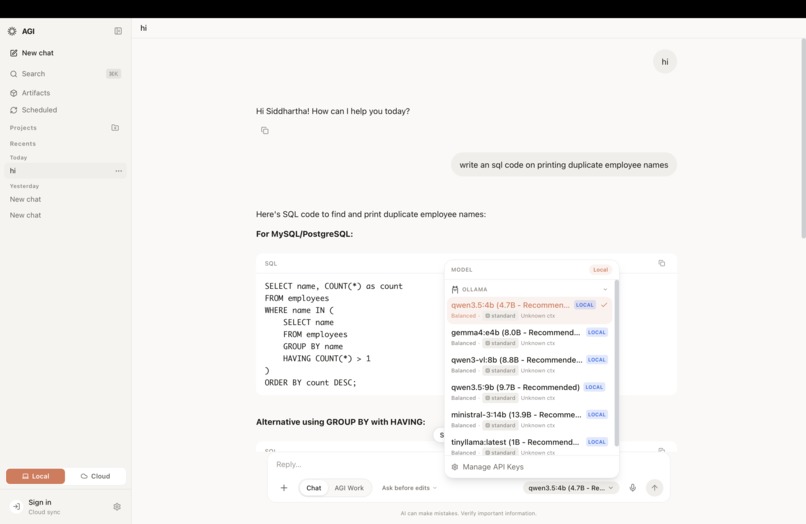Viewport: 806px width, 524px height.
Task: Click the page scrollbar on the right edge
Action: 803,138
